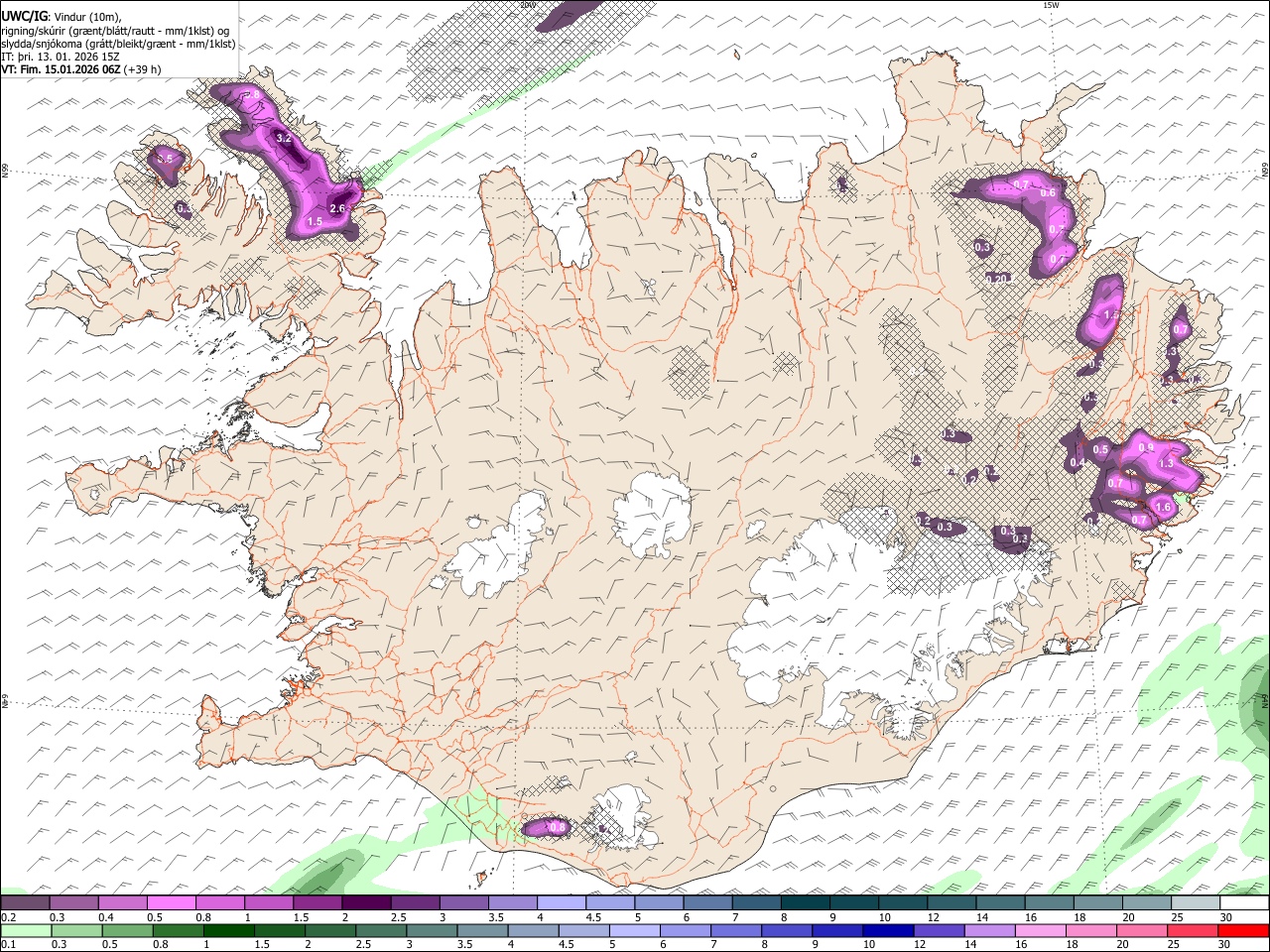The height and width of the screenshot is (952, 1270).
Task: Click the '15W' longitude label
Action: 1051,5
